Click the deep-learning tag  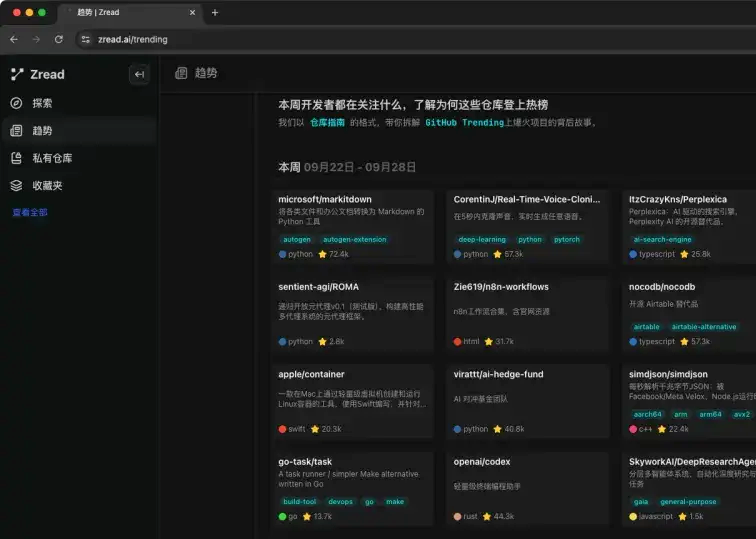click(x=482, y=240)
